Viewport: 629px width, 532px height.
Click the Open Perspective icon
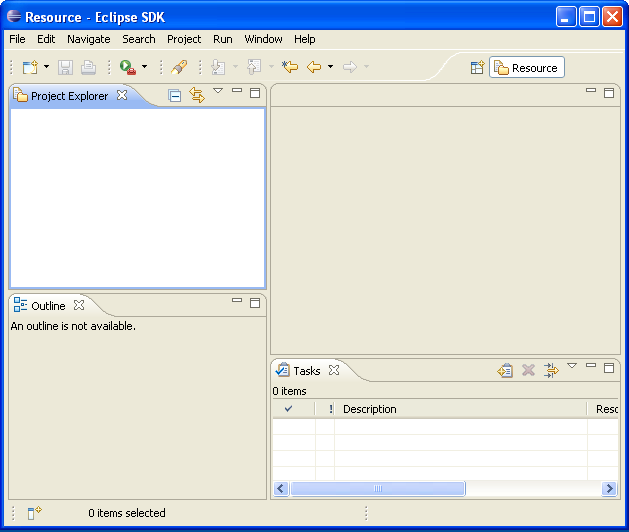click(x=477, y=68)
